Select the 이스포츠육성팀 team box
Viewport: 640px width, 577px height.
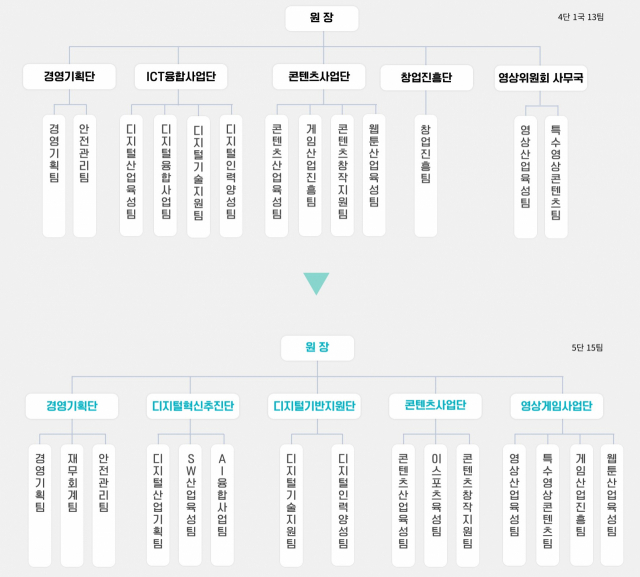[x=436, y=506]
